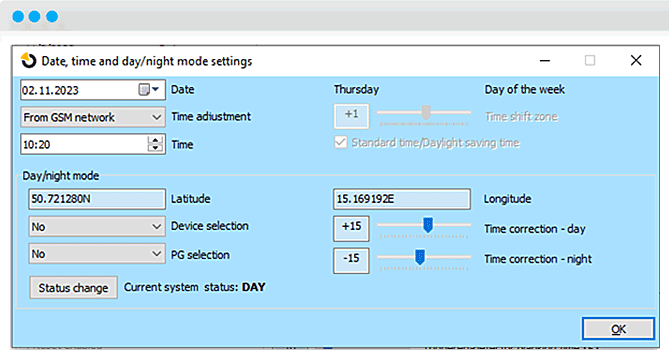Confirm settings with the OK button
Viewport: 669px width, 362px height.
coord(618,329)
